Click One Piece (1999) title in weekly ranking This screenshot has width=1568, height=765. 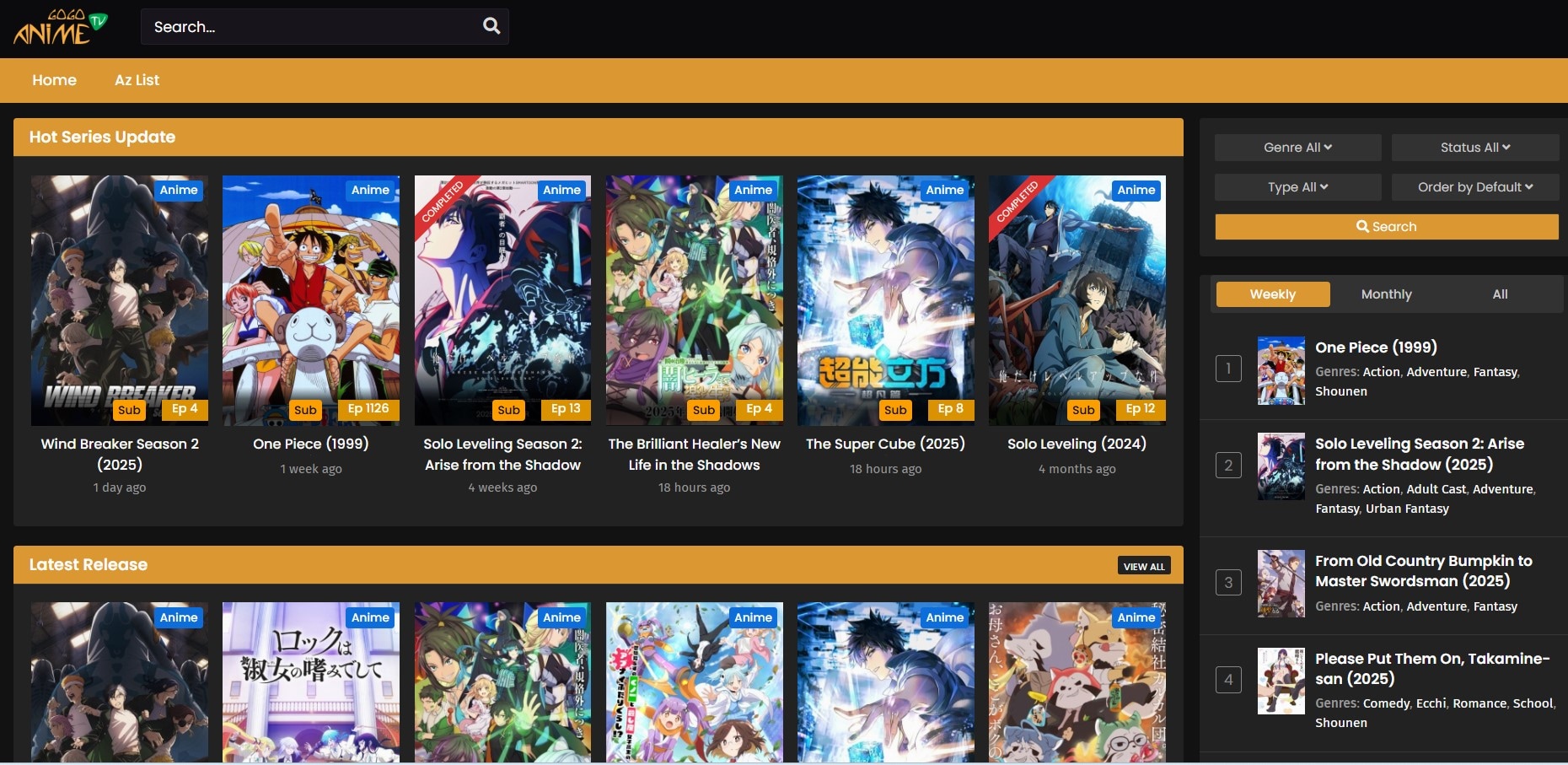pyautogui.click(x=1376, y=347)
